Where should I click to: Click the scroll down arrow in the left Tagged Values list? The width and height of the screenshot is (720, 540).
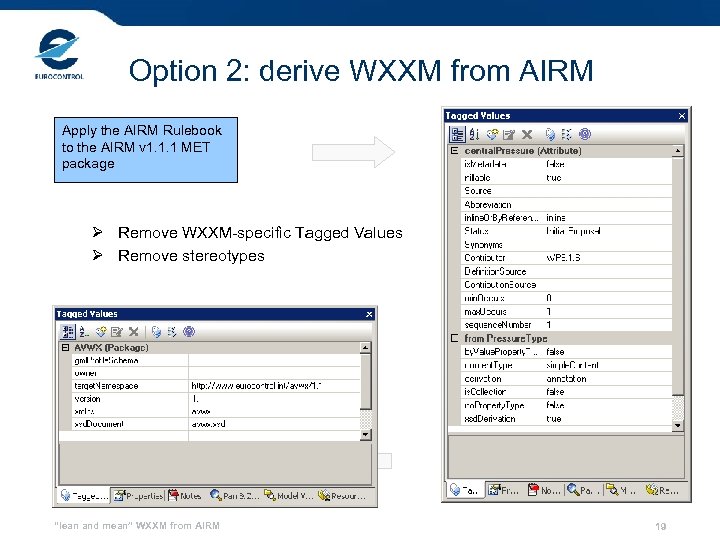[366, 434]
